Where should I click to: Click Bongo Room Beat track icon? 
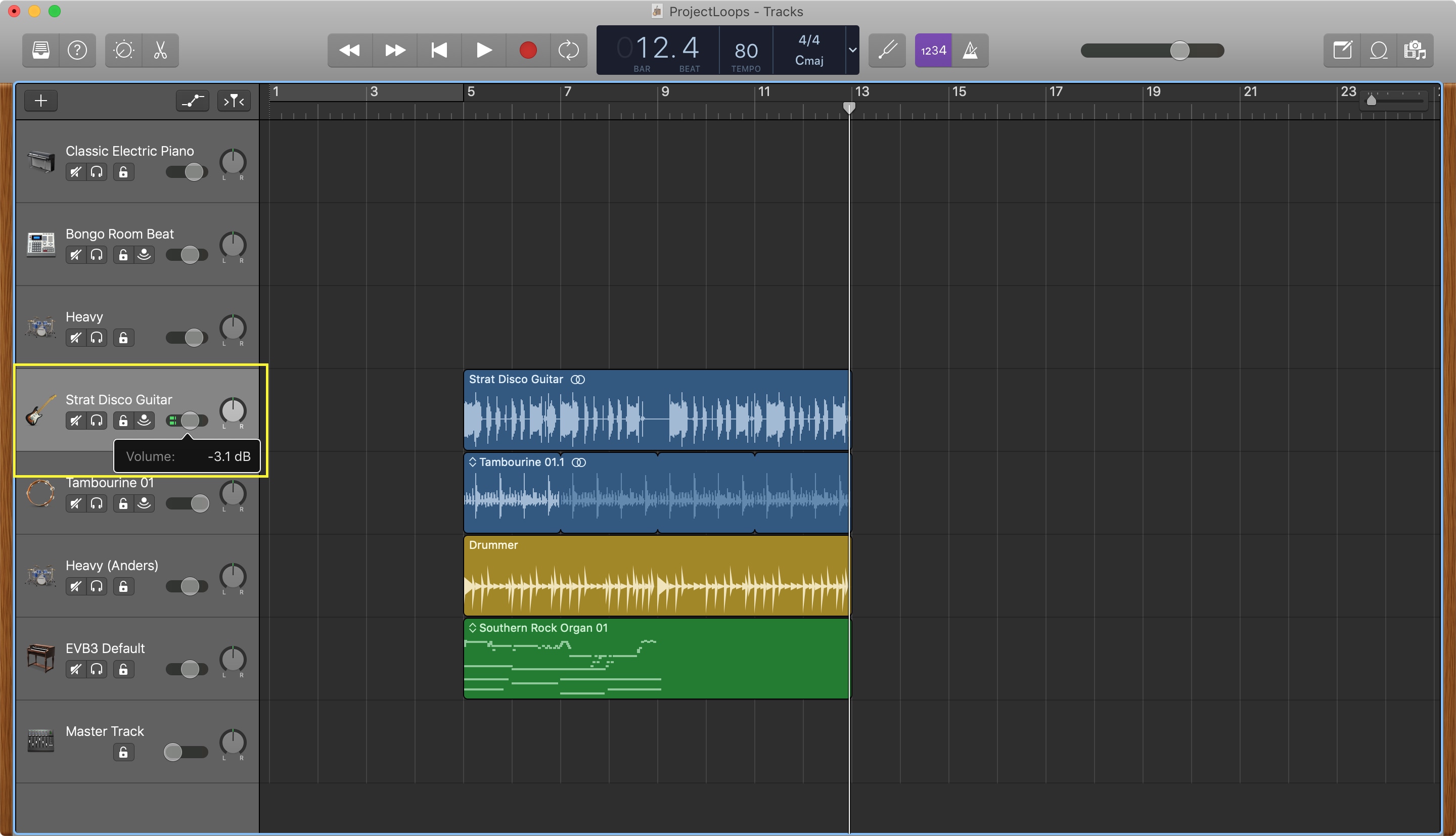41,245
